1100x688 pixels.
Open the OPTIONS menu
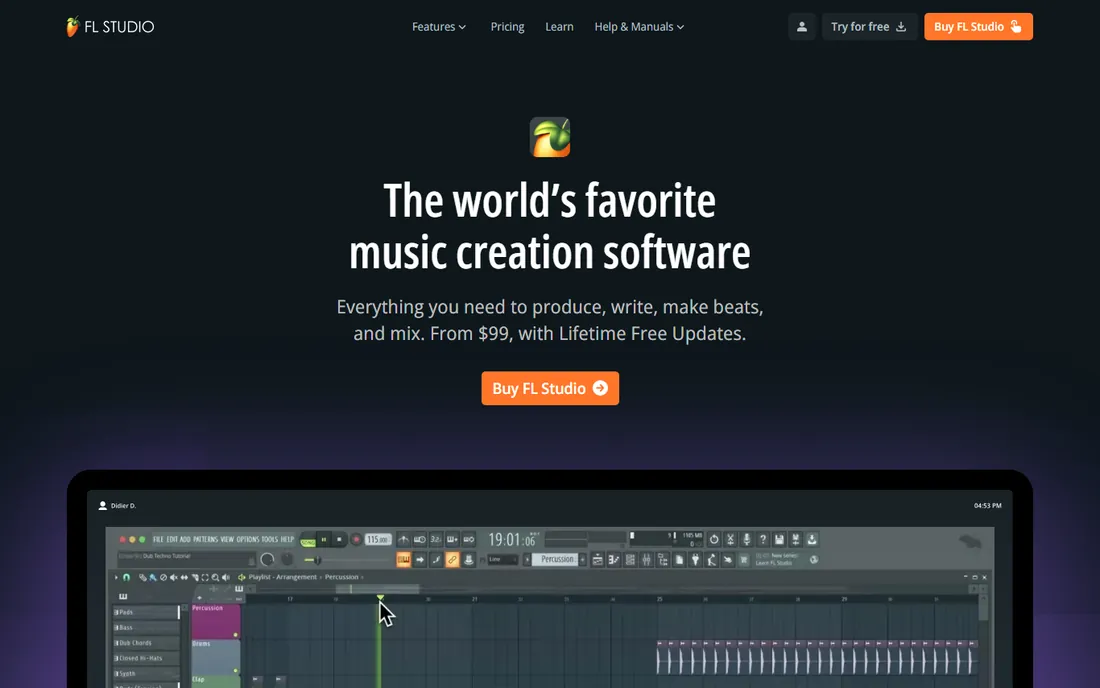point(248,539)
